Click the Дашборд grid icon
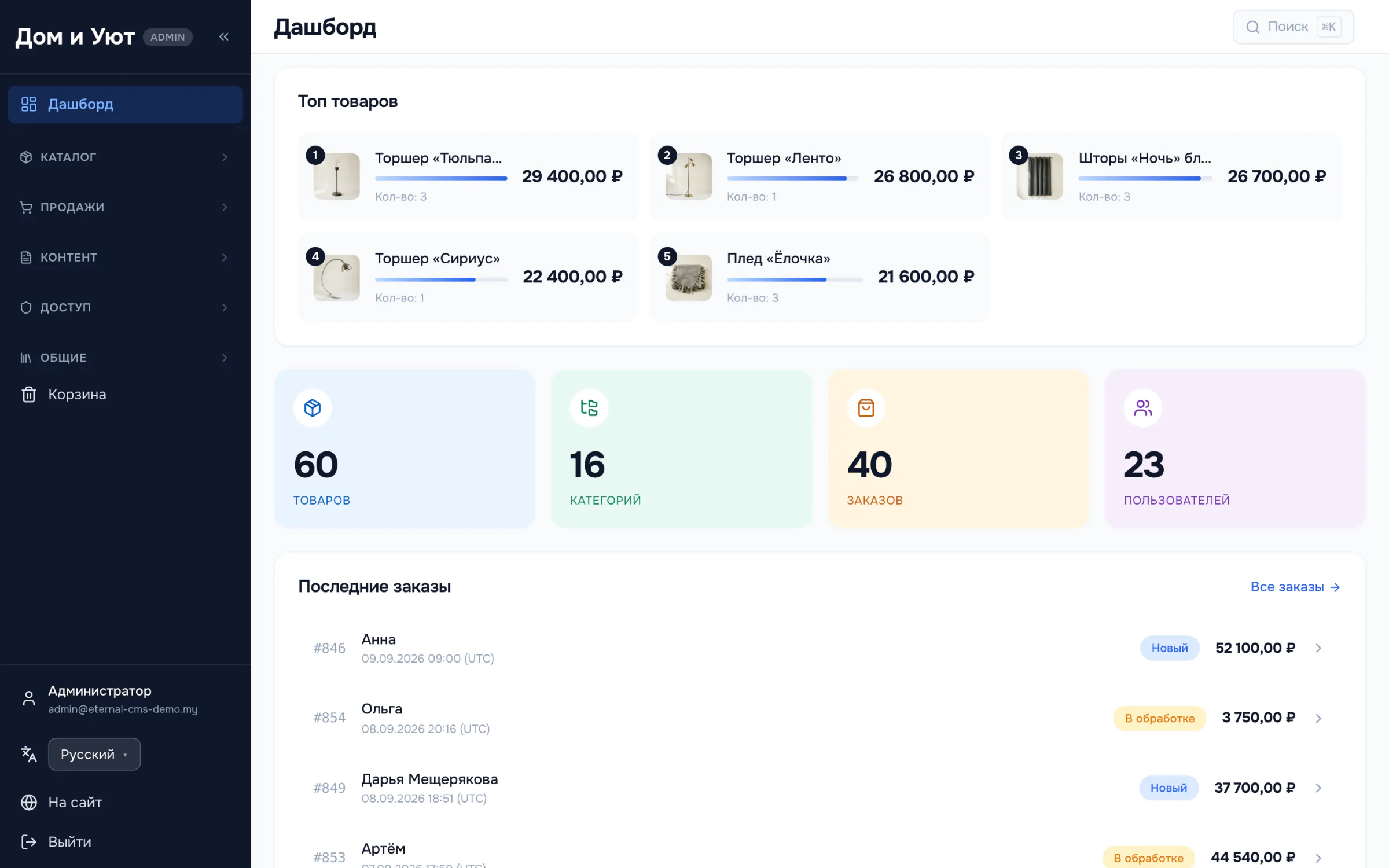The height and width of the screenshot is (868, 1389). tap(28, 104)
